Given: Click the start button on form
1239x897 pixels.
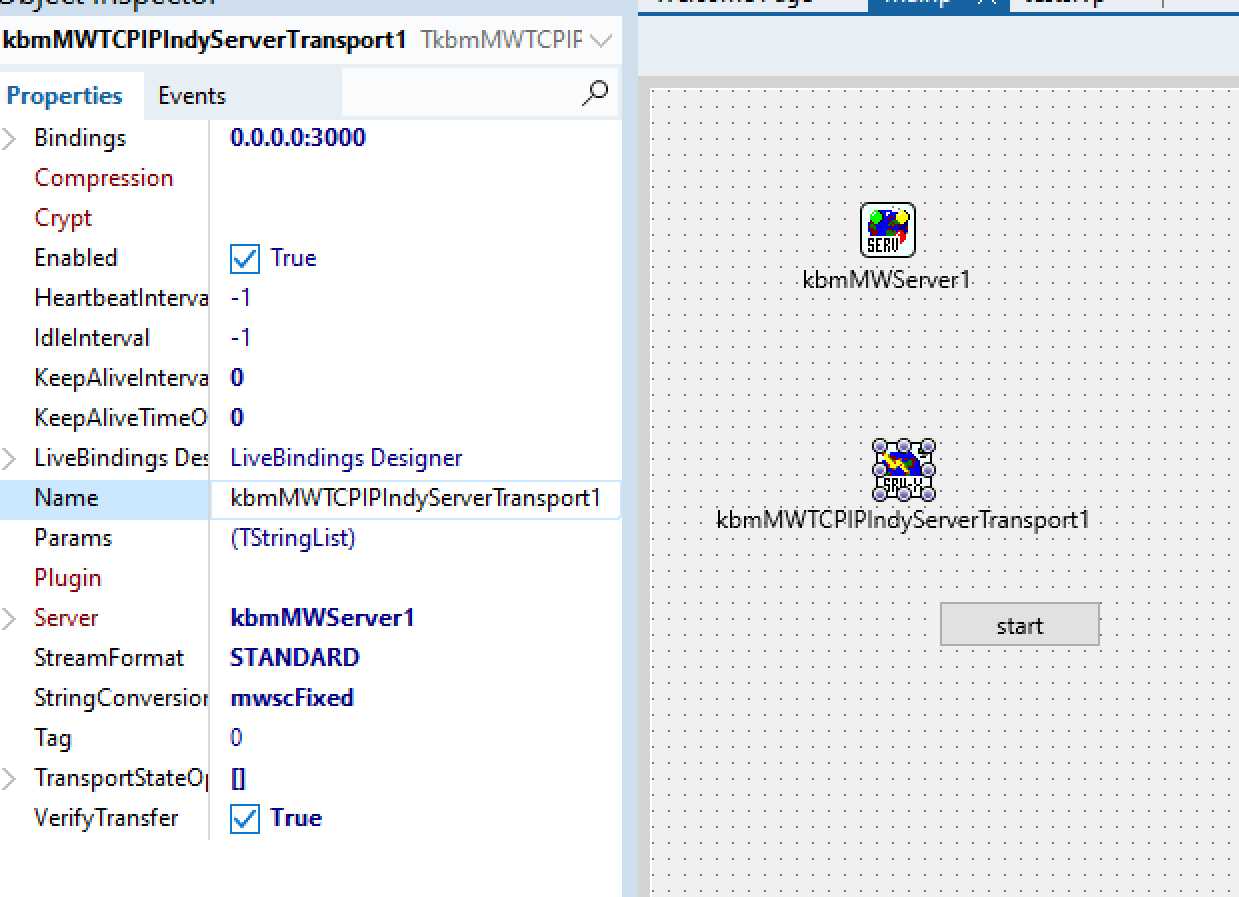Looking at the screenshot, I should 1020,625.
